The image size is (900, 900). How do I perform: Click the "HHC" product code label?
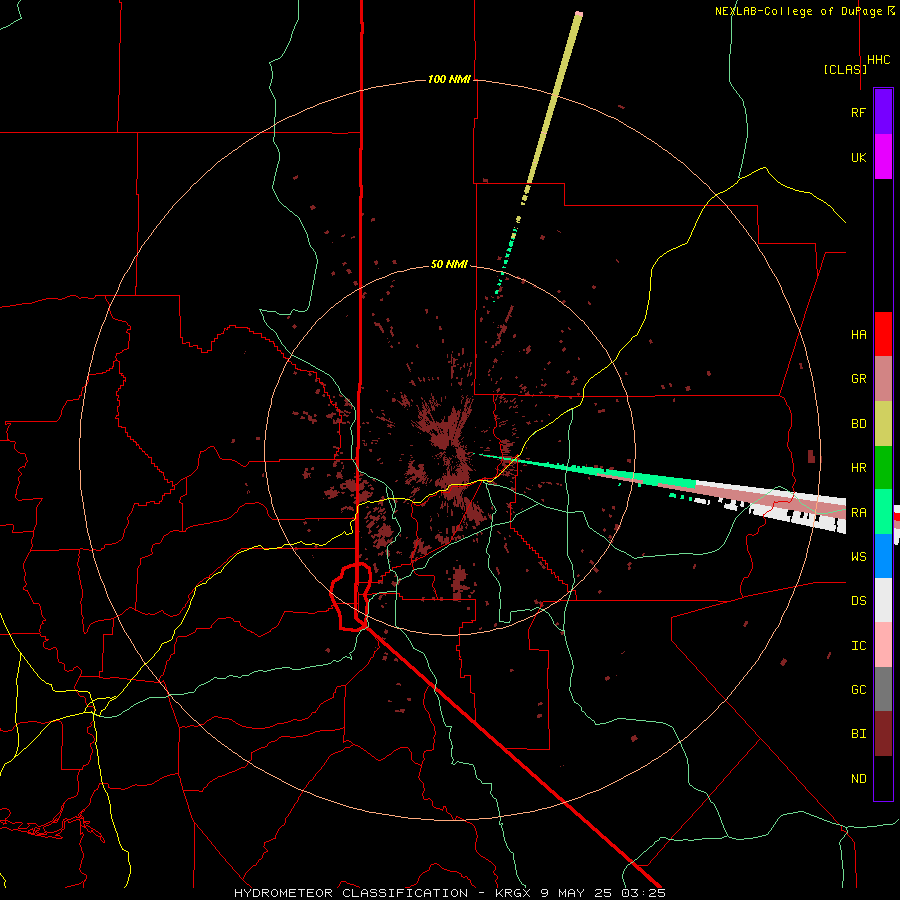[878, 59]
